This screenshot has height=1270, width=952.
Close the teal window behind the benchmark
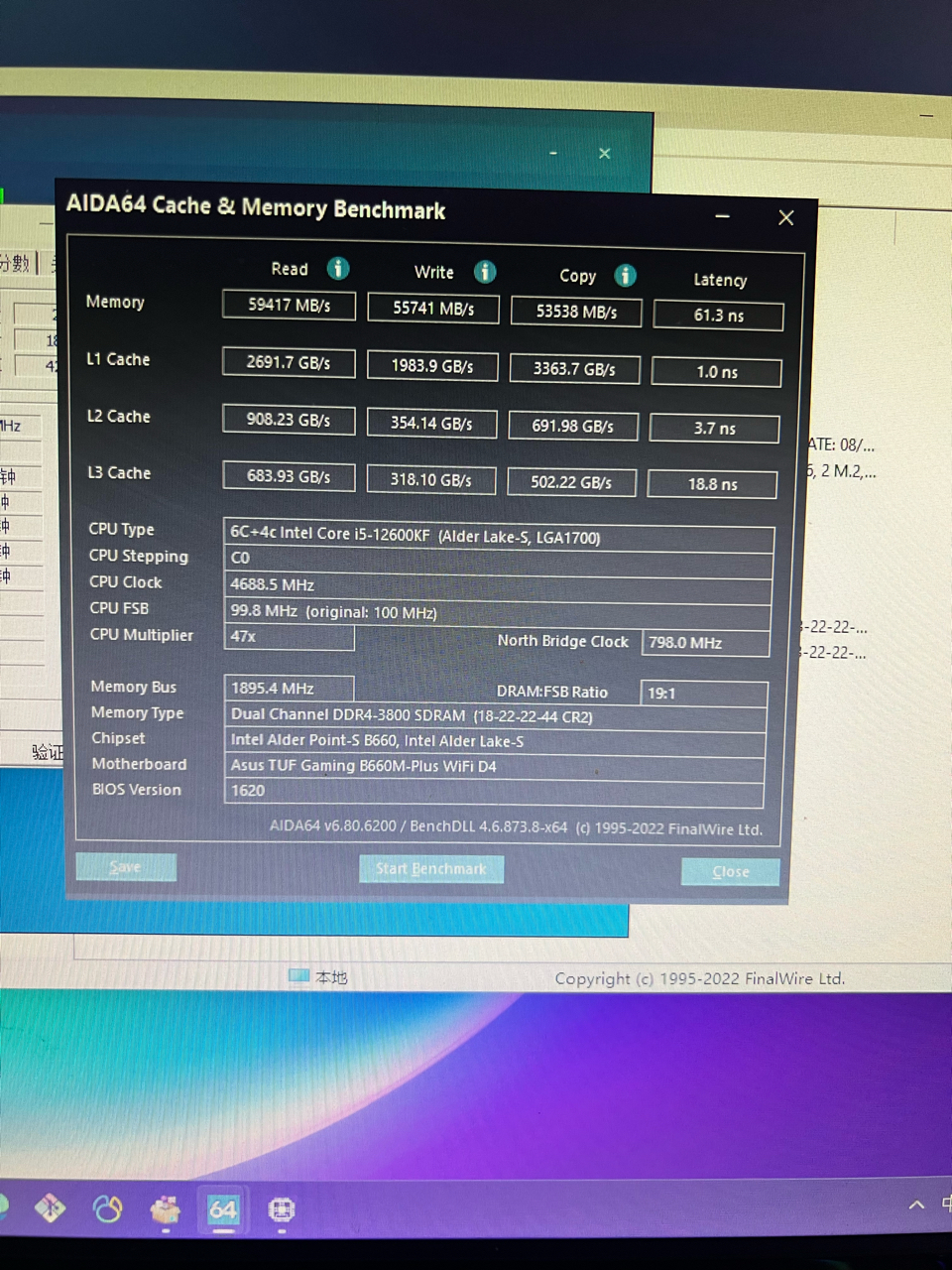tap(604, 154)
